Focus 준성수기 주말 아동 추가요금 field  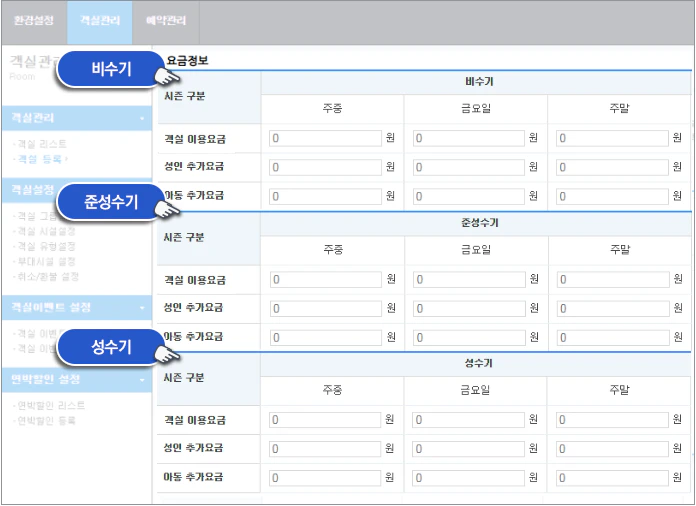[613, 338]
